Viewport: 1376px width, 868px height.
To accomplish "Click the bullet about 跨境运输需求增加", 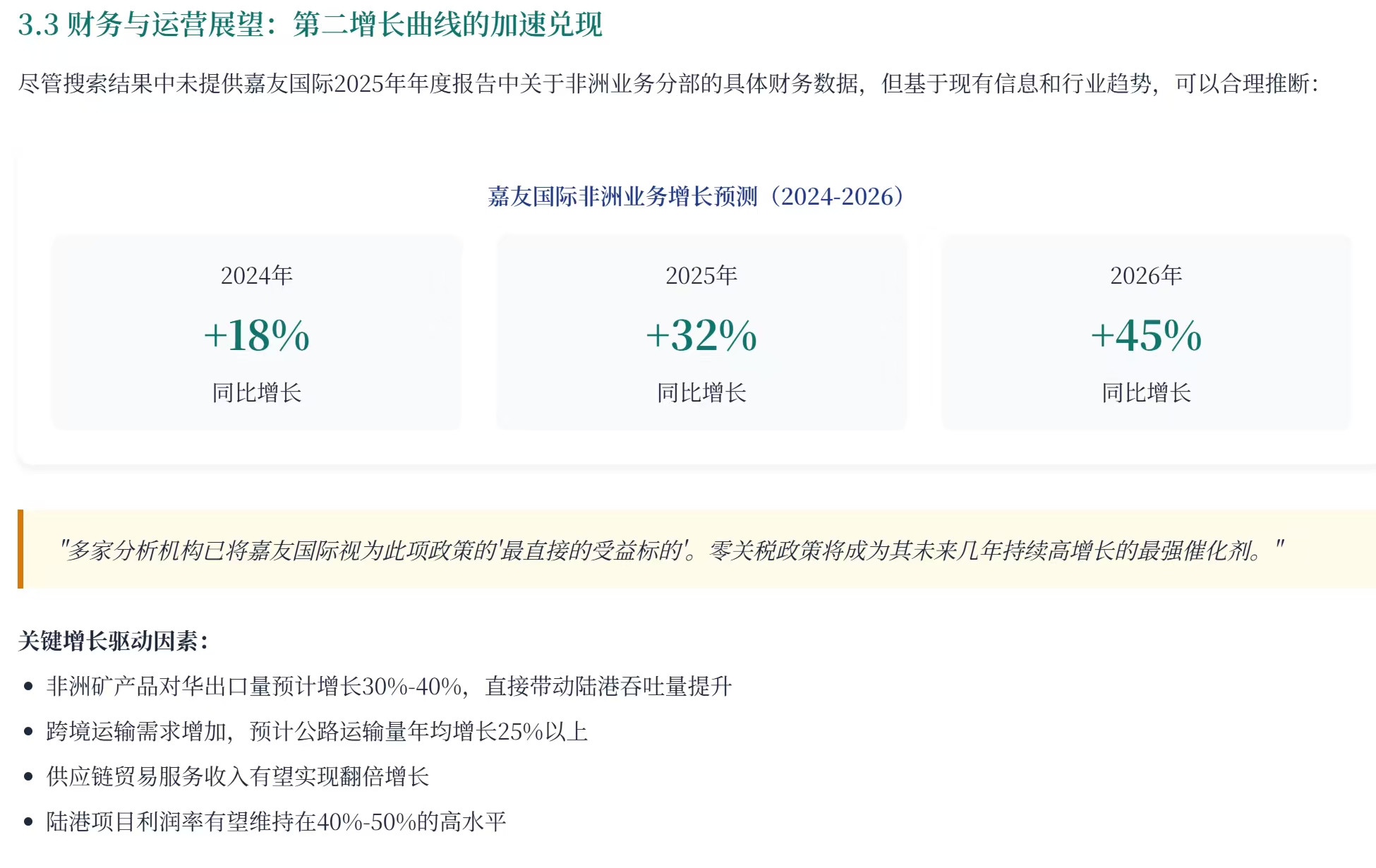I will pyautogui.click(x=317, y=732).
